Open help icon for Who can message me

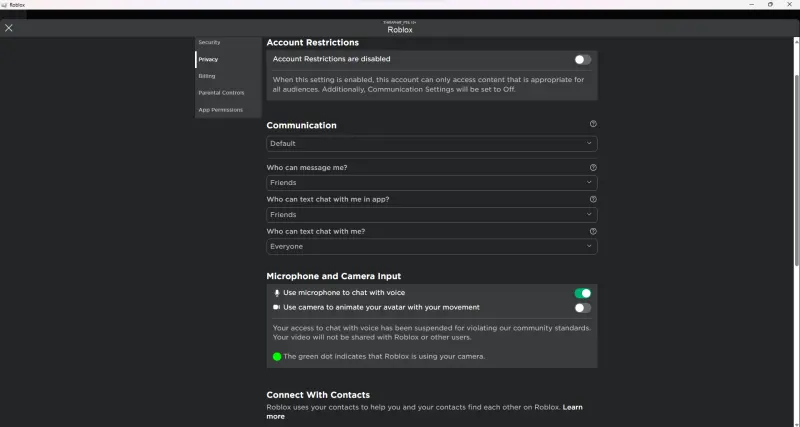[x=593, y=167]
